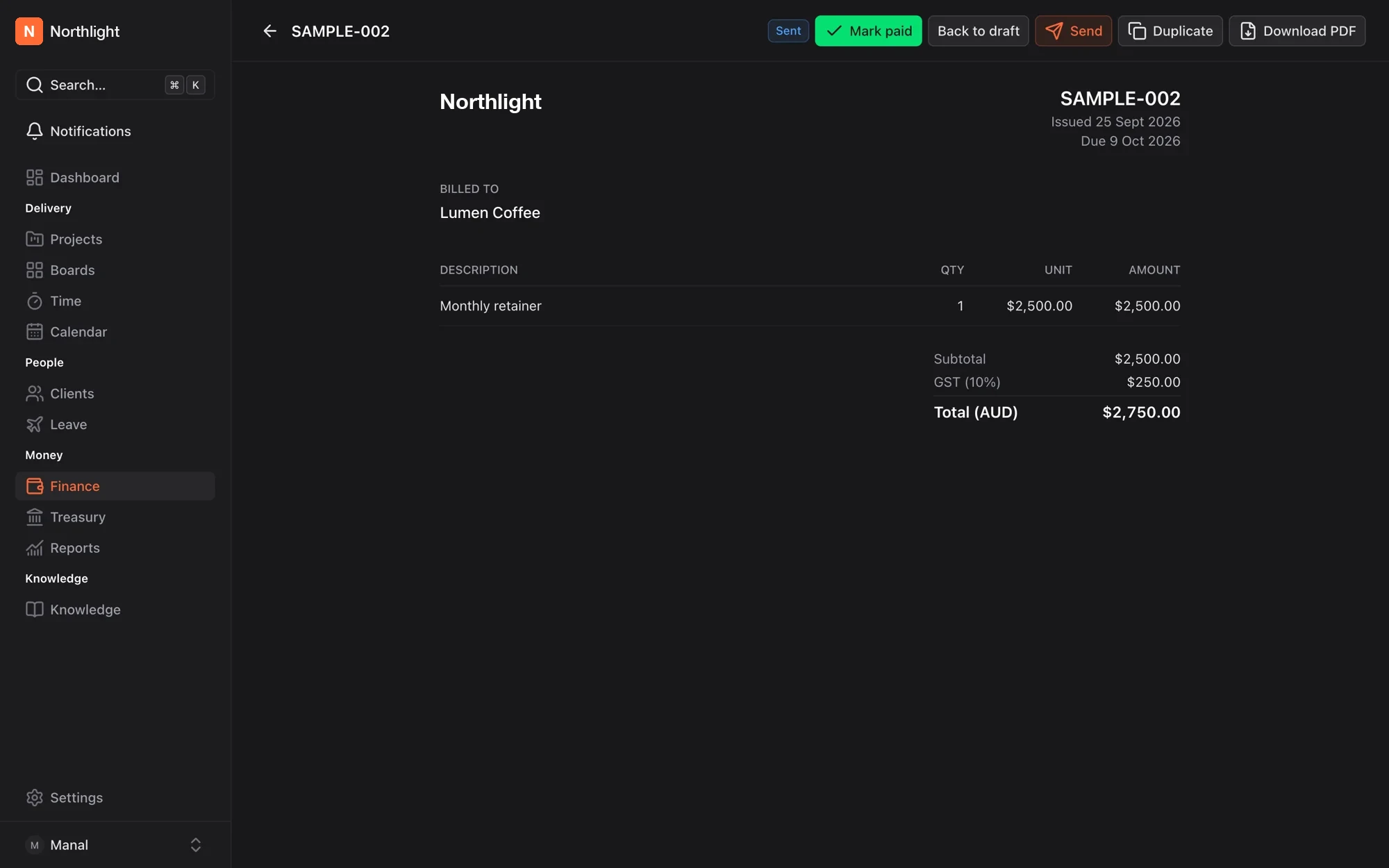Image resolution: width=1389 pixels, height=868 pixels.
Task: Click the Total amount $2,750.00
Action: tap(1141, 412)
